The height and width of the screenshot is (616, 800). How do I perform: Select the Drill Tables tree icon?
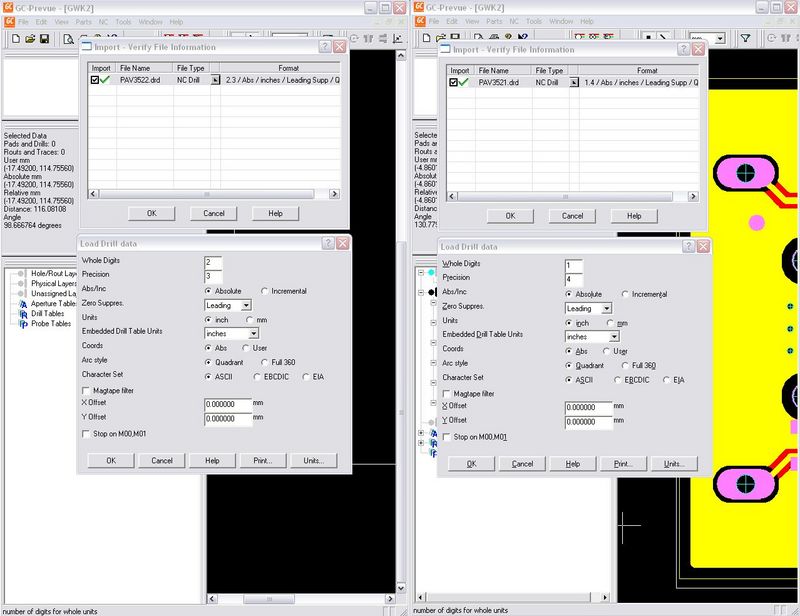(22, 313)
